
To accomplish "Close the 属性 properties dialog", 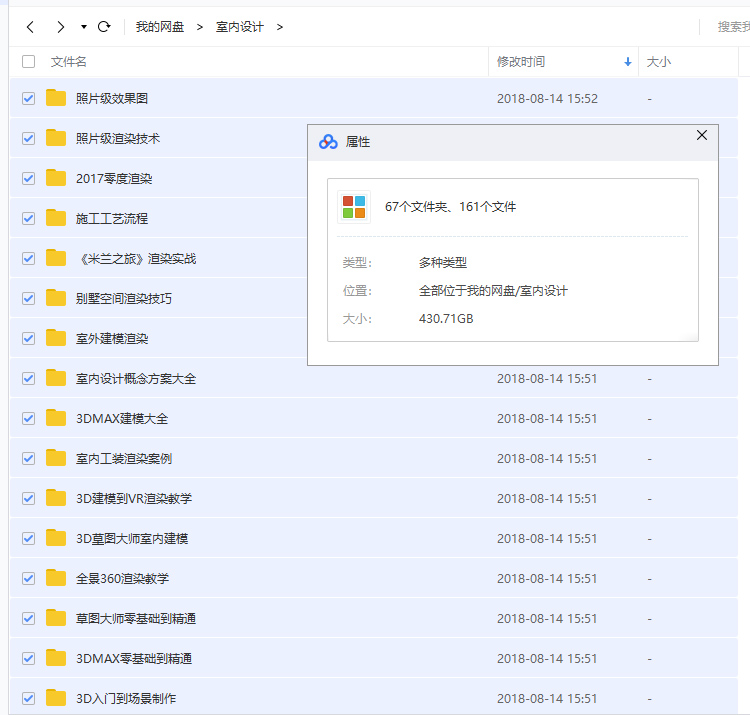I will (702, 135).
